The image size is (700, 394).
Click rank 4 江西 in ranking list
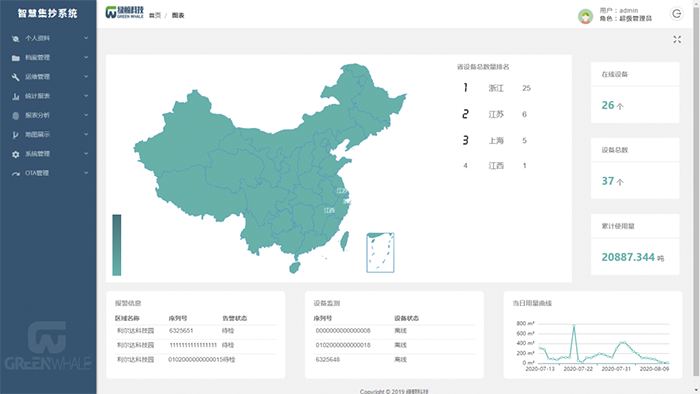coord(496,166)
